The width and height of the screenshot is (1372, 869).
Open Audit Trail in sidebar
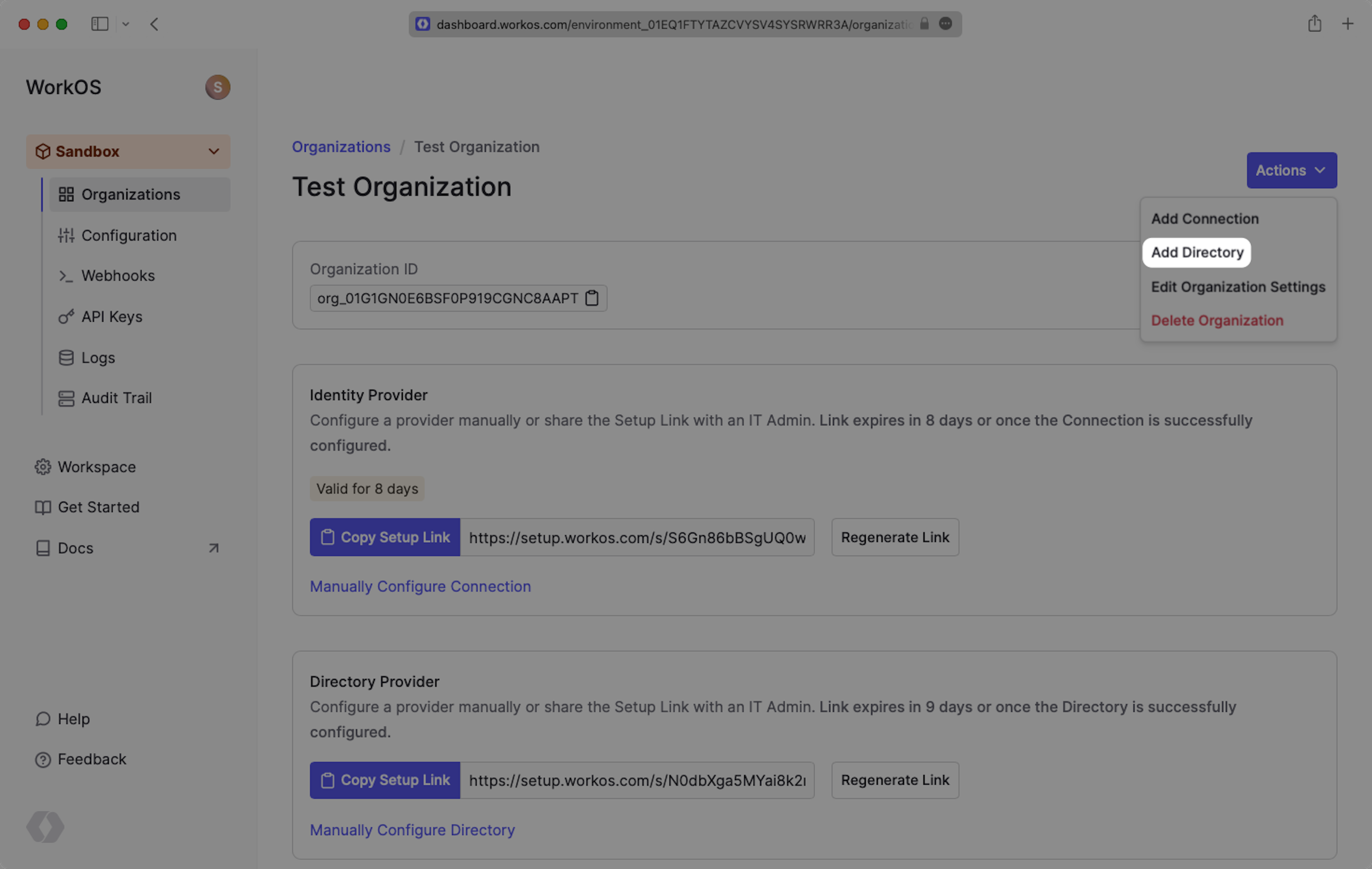[116, 398]
